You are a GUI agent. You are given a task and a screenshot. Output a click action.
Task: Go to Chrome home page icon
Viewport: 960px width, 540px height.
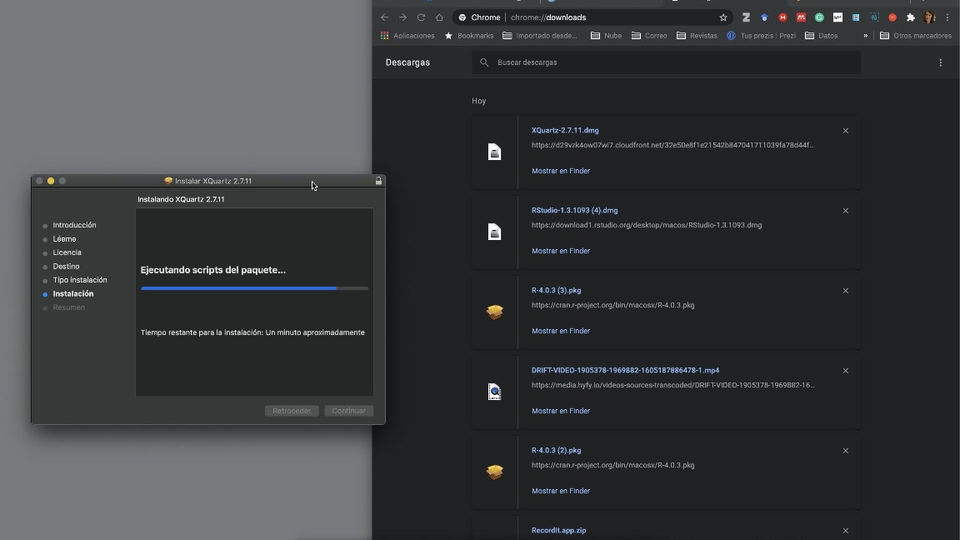pos(440,18)
